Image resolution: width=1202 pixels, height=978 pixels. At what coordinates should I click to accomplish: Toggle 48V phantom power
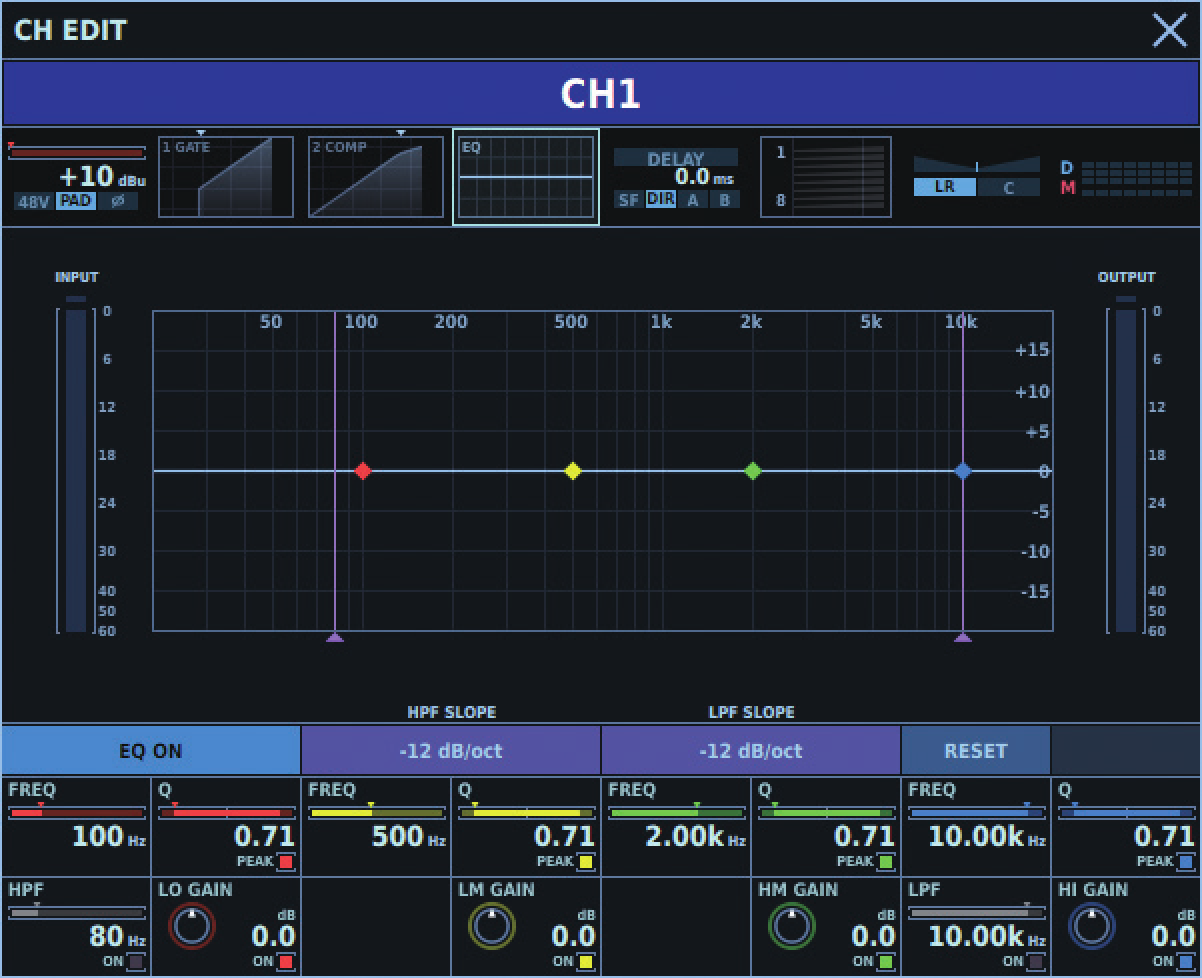[34, 201]
